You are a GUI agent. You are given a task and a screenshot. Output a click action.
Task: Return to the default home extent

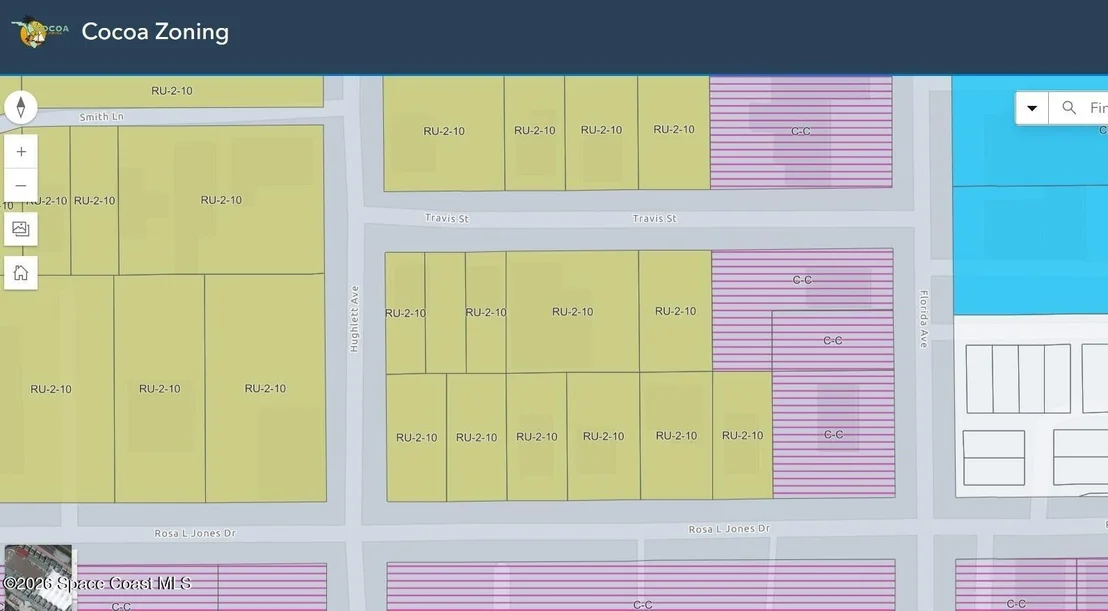coord(21,273)
